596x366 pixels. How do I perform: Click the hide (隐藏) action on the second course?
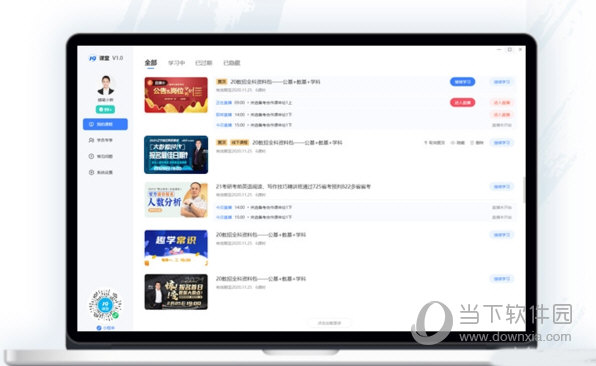458,143
